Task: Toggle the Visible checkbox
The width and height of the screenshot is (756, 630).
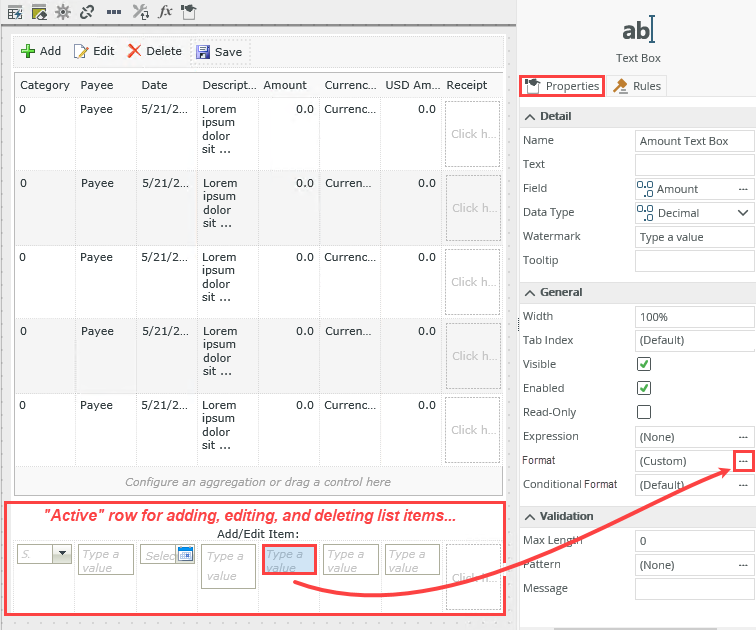Action: [x=644, y=364]
